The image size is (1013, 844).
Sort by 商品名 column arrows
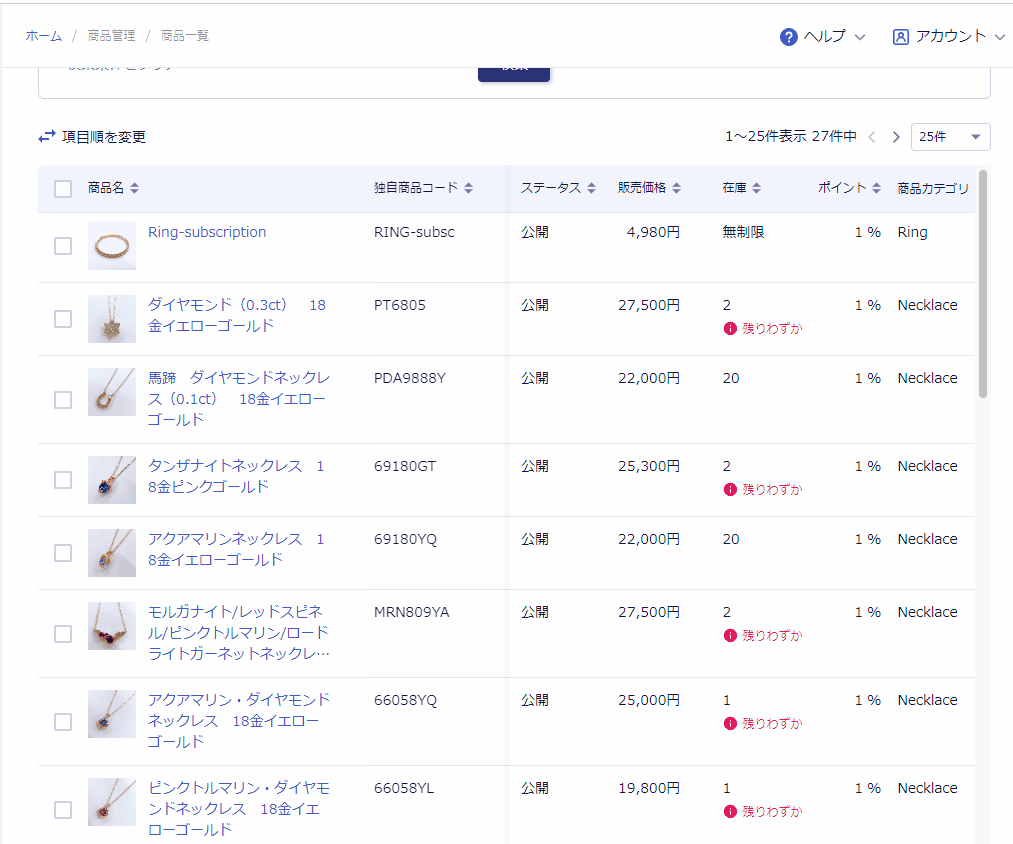[x=134, y=188]
